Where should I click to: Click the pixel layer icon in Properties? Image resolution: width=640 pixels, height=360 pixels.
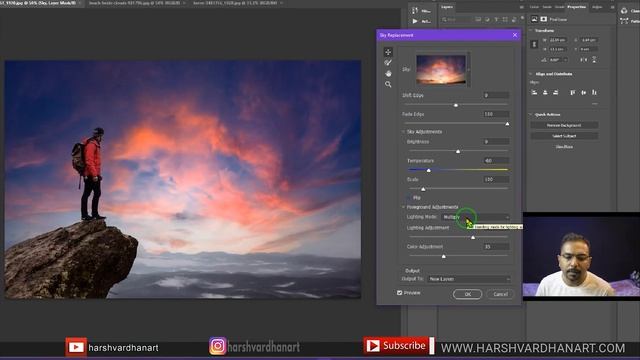534,19
